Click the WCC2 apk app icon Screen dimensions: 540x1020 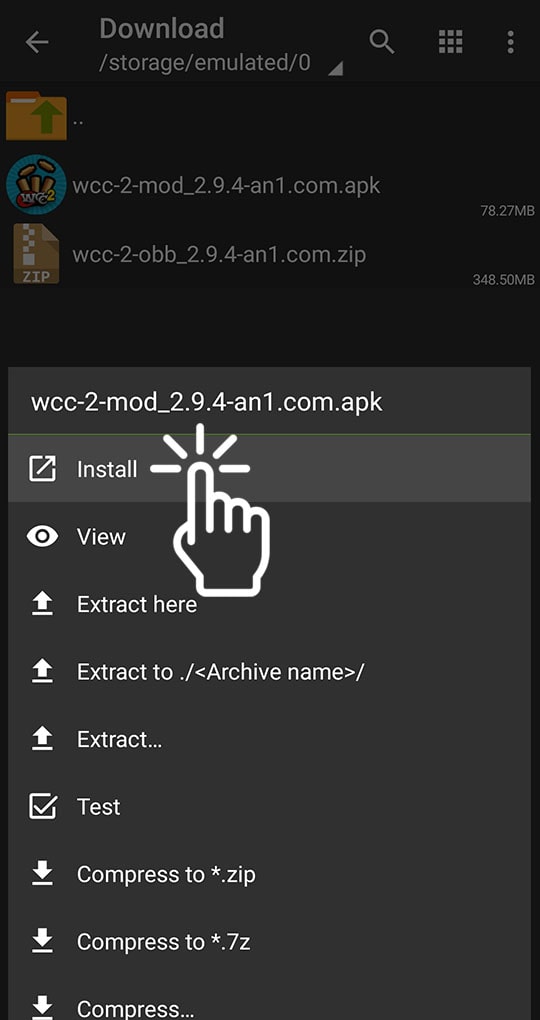coord(36,185)
